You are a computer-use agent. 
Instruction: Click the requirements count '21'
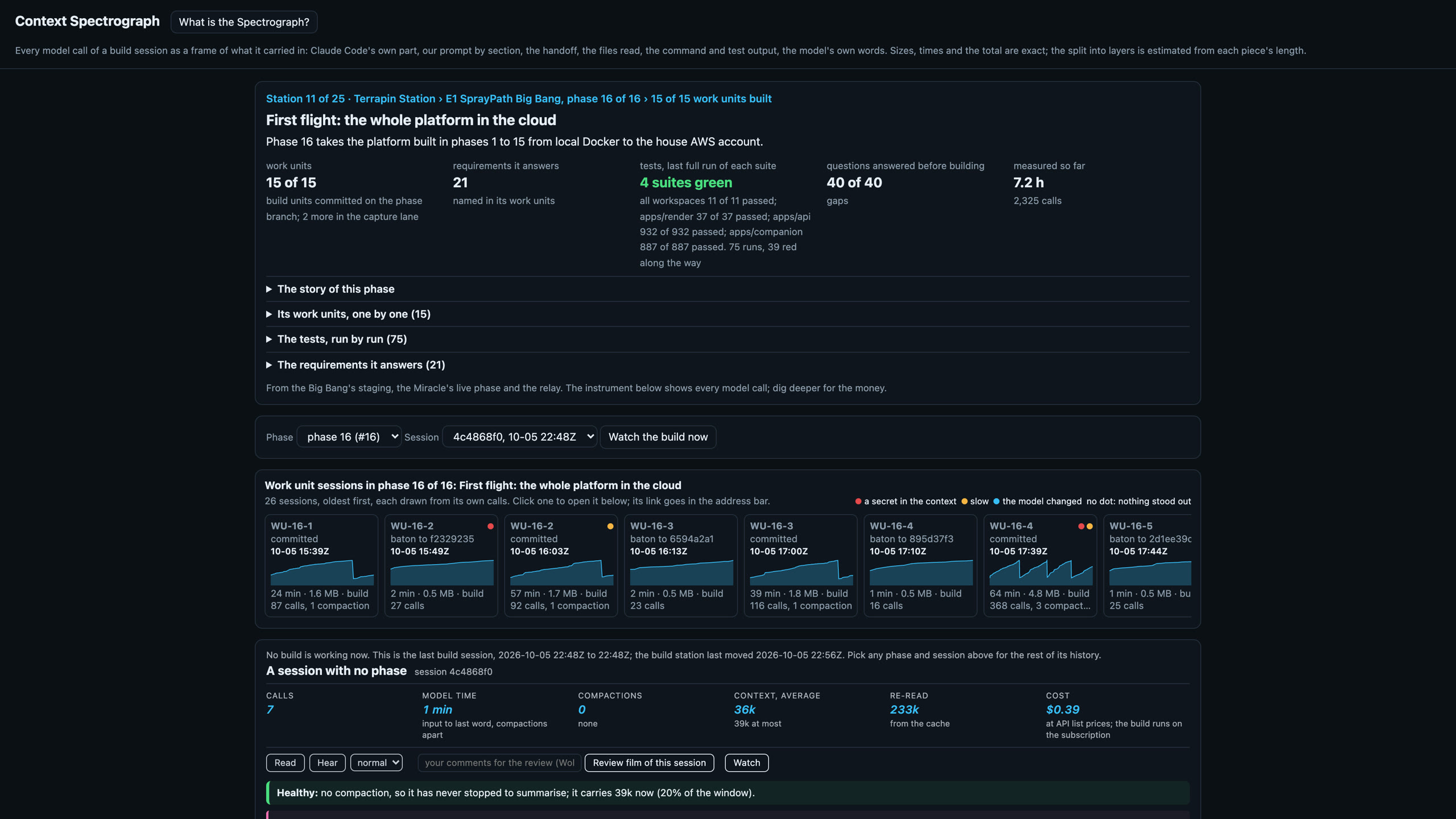(x=460, y=183)
